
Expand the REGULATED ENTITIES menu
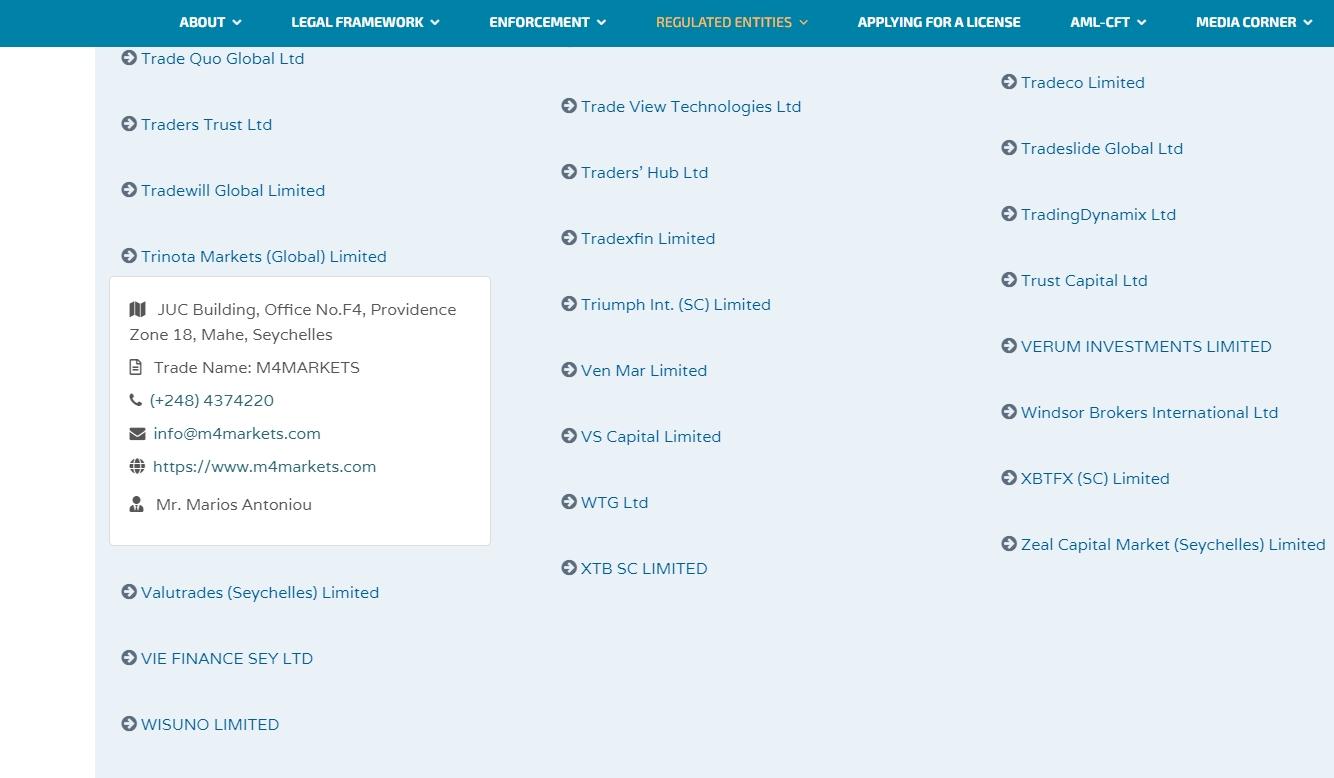(732, 22)
